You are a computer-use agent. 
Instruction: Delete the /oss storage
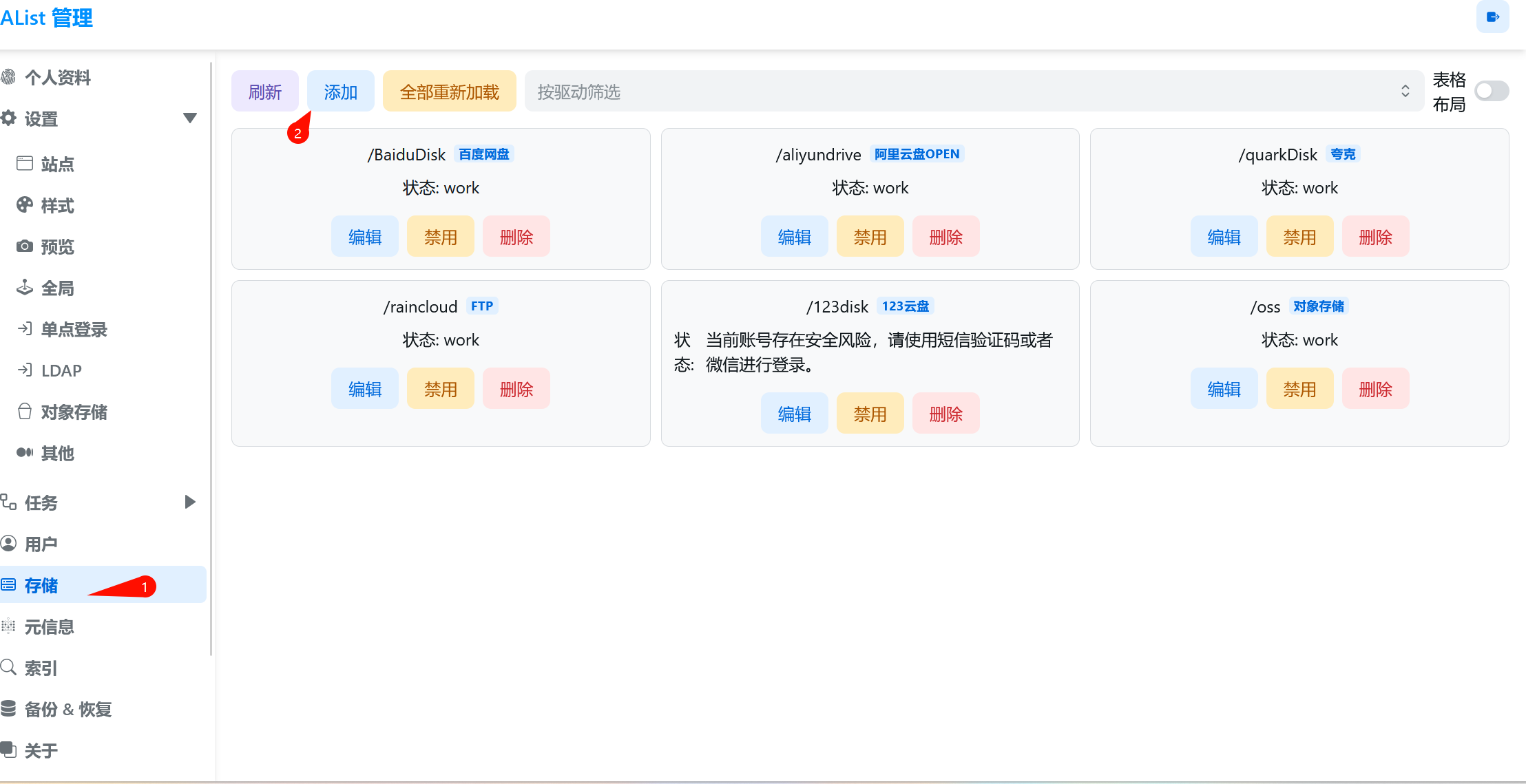[x=1376, y=389]
